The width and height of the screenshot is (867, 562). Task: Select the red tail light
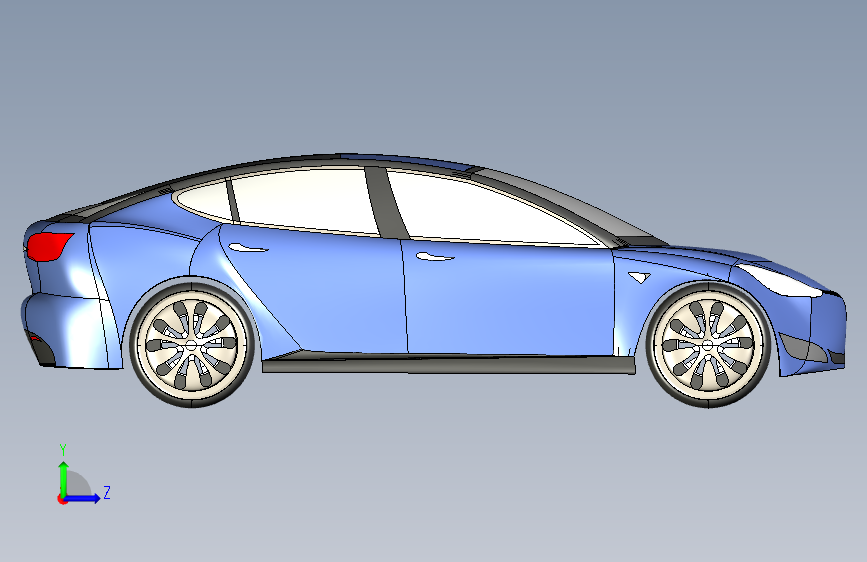(49, 247)
